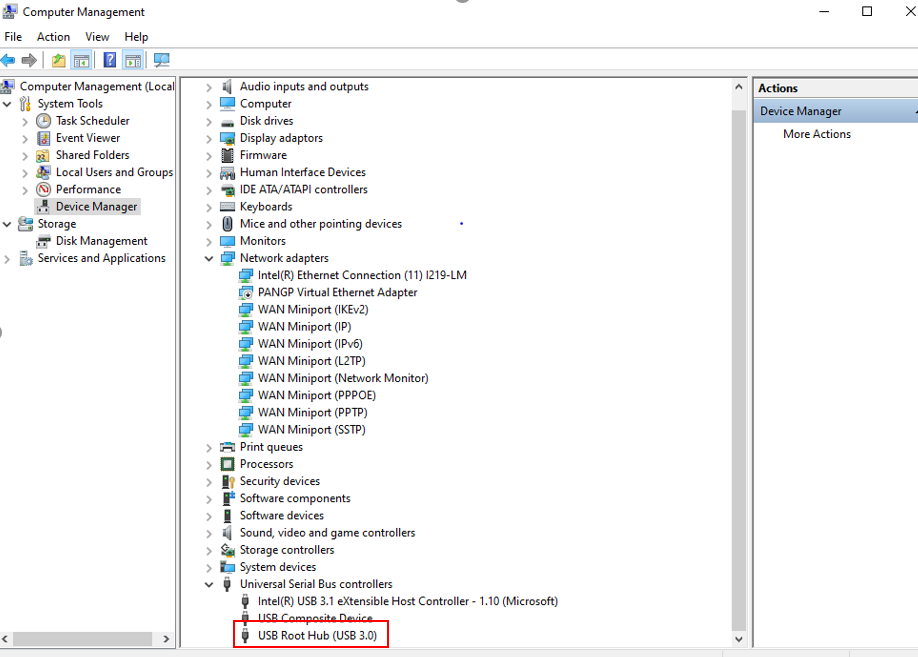Click the device list scroll up arrow
The height and width of the screenshot is (657, 918).
tap(739, 87)
